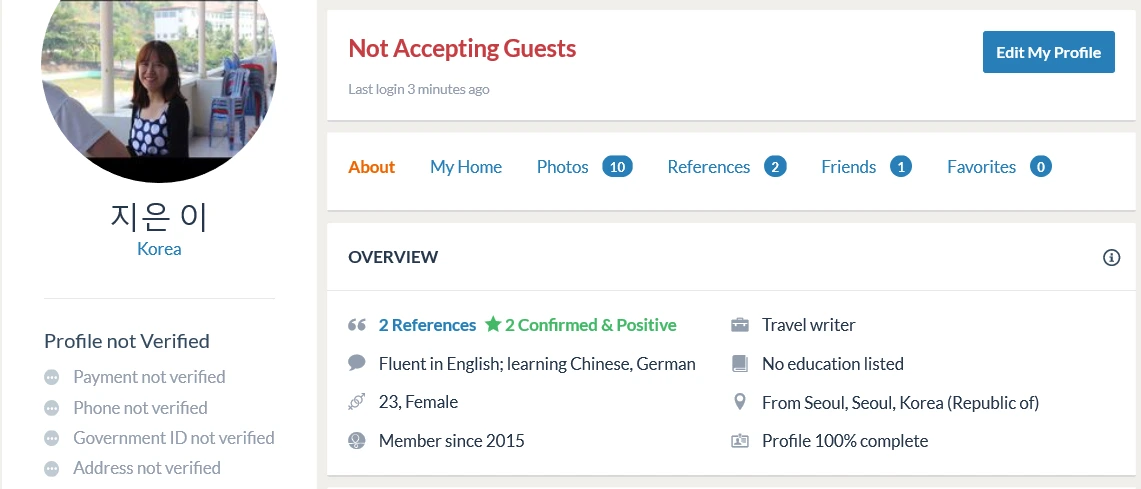The image size is (1141, 489).
Task: Click the Payment not verified status icon
Action: (x=52, y=378)
